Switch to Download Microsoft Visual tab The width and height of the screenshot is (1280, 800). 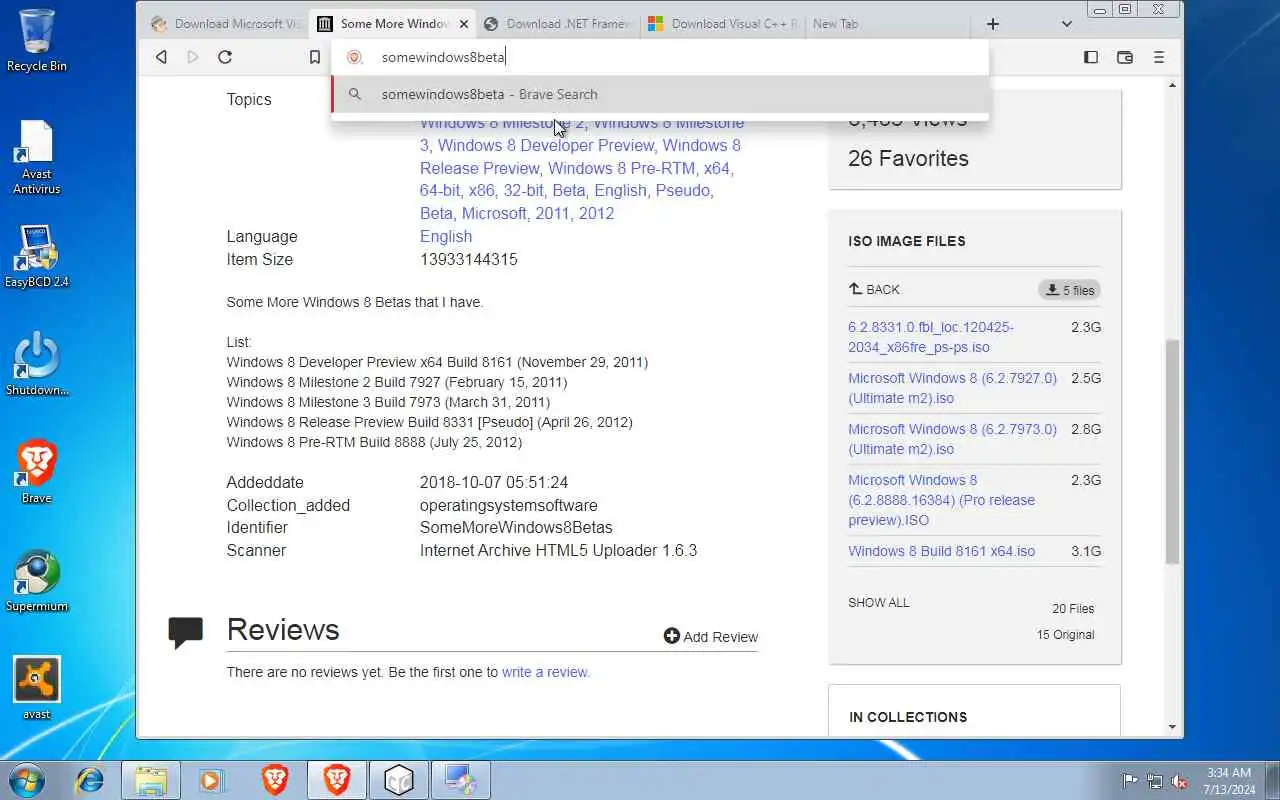click(x=225, y=24)
